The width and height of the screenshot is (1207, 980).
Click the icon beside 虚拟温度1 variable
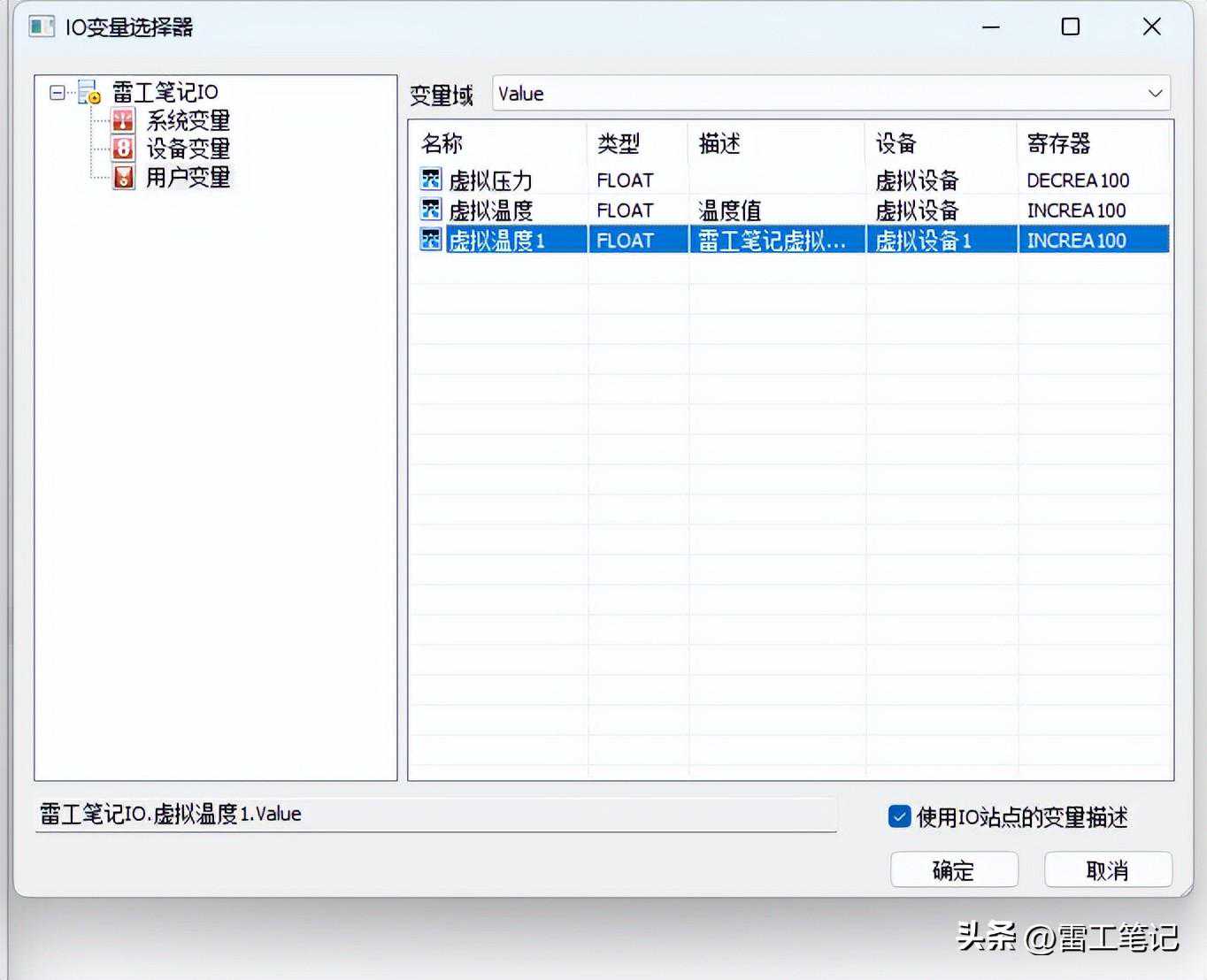[x=431, y=240]
